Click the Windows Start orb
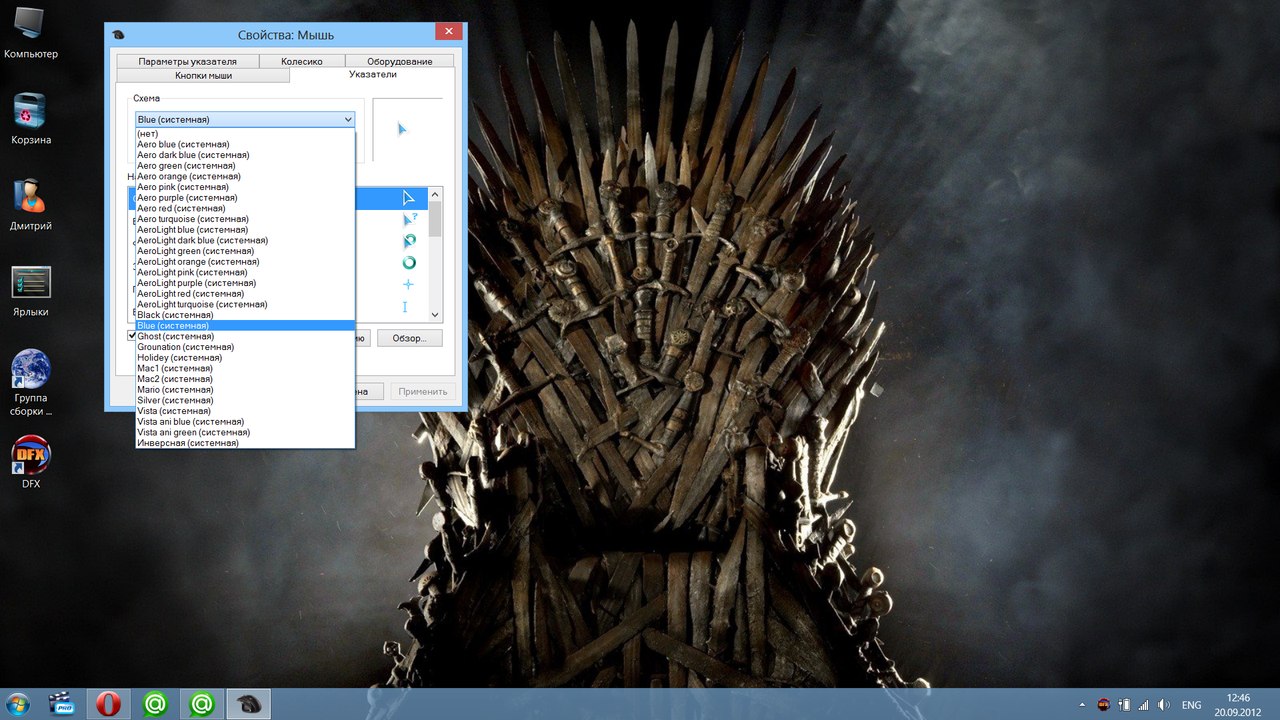This screenshot has width=1280, height=720. (18, 704)
